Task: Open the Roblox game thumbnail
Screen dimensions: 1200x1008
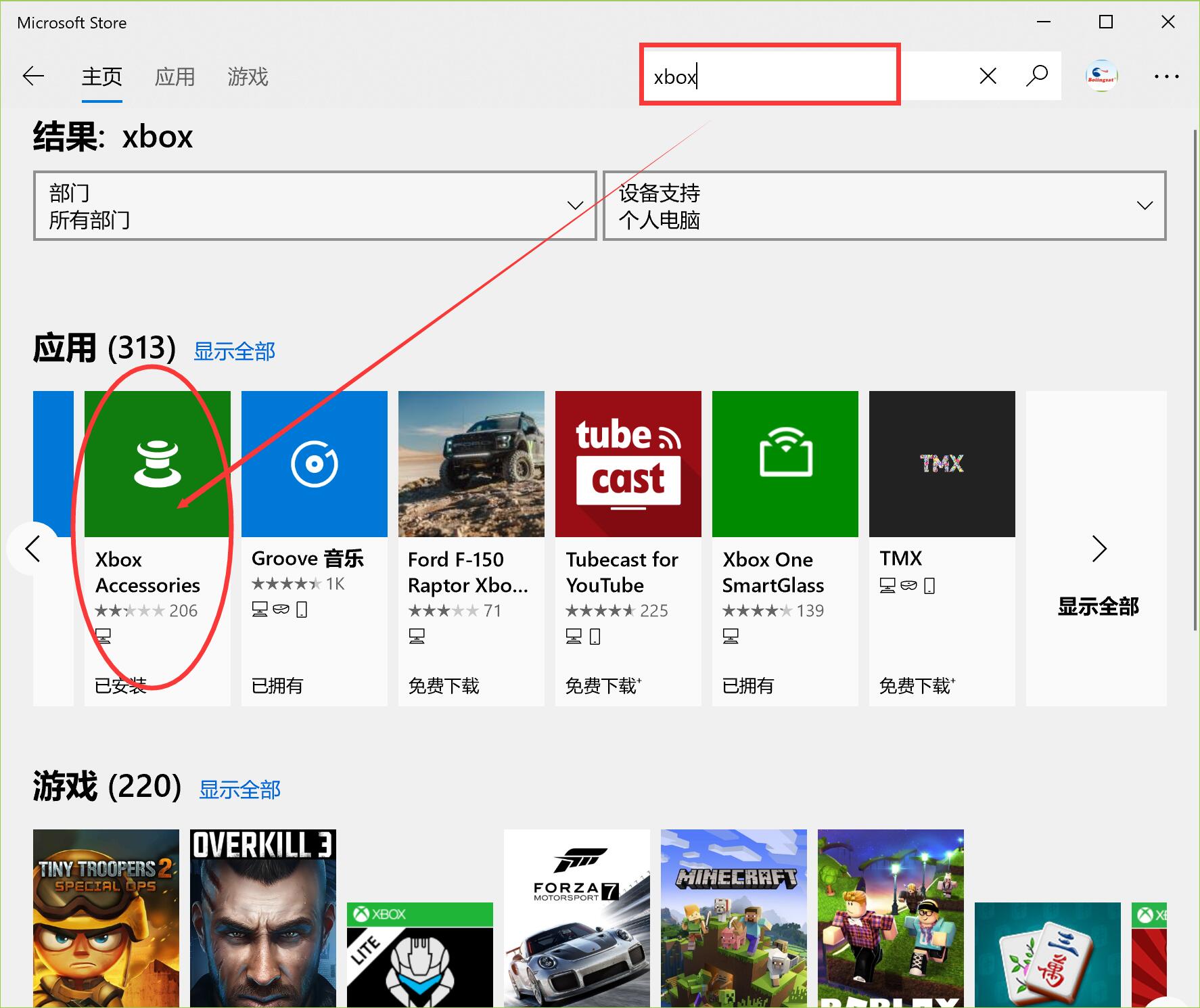Action: pos(891,918)
